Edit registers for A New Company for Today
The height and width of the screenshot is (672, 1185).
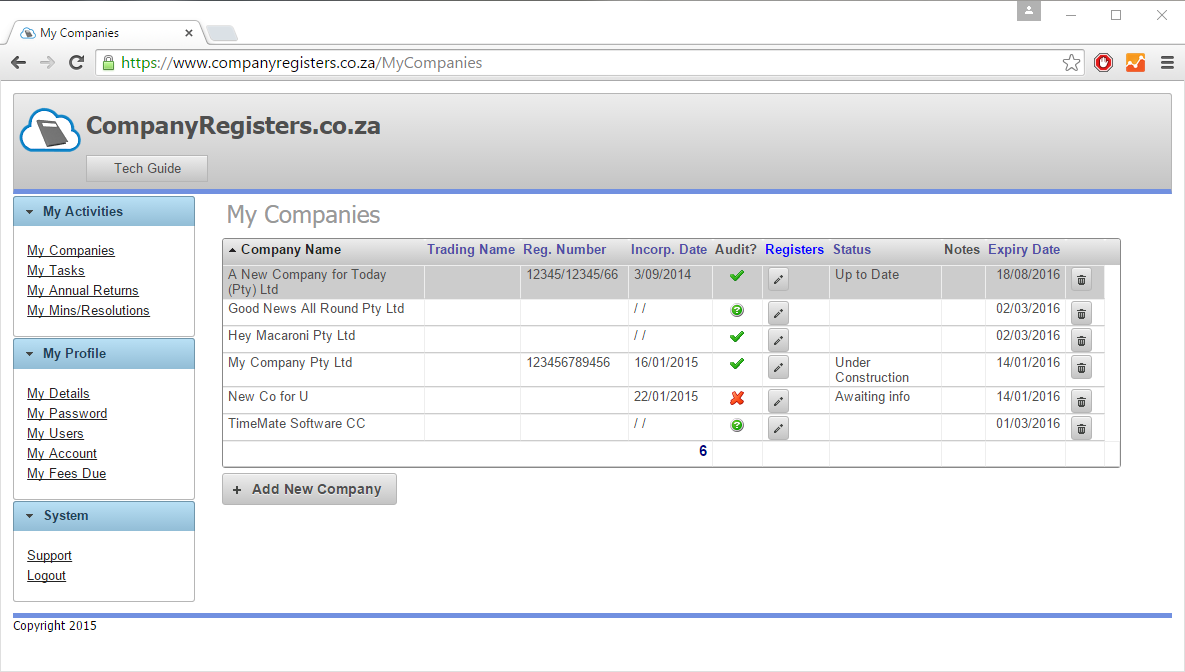[778, 279]
